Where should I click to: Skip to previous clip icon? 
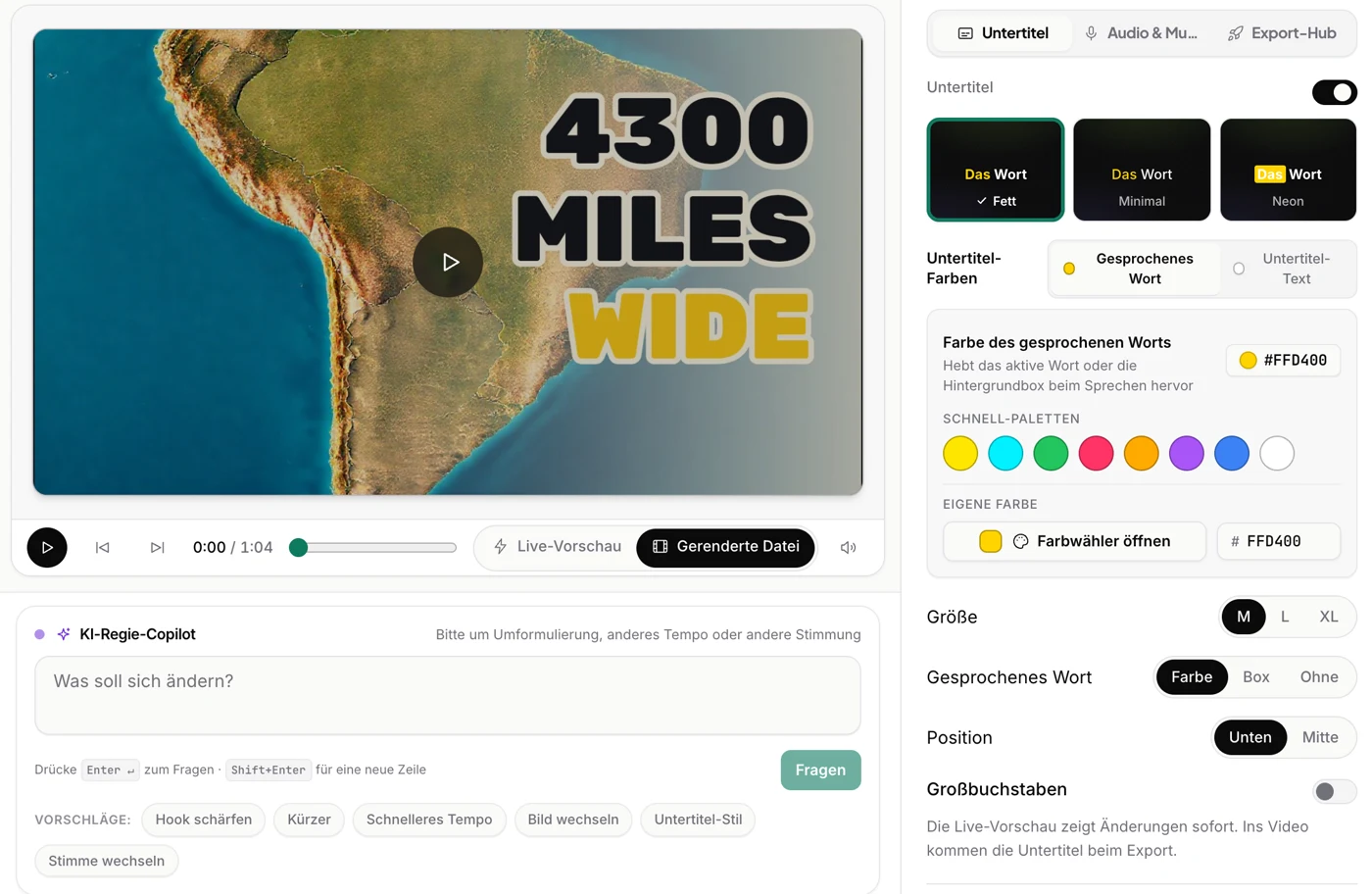[x=102, y=547]
